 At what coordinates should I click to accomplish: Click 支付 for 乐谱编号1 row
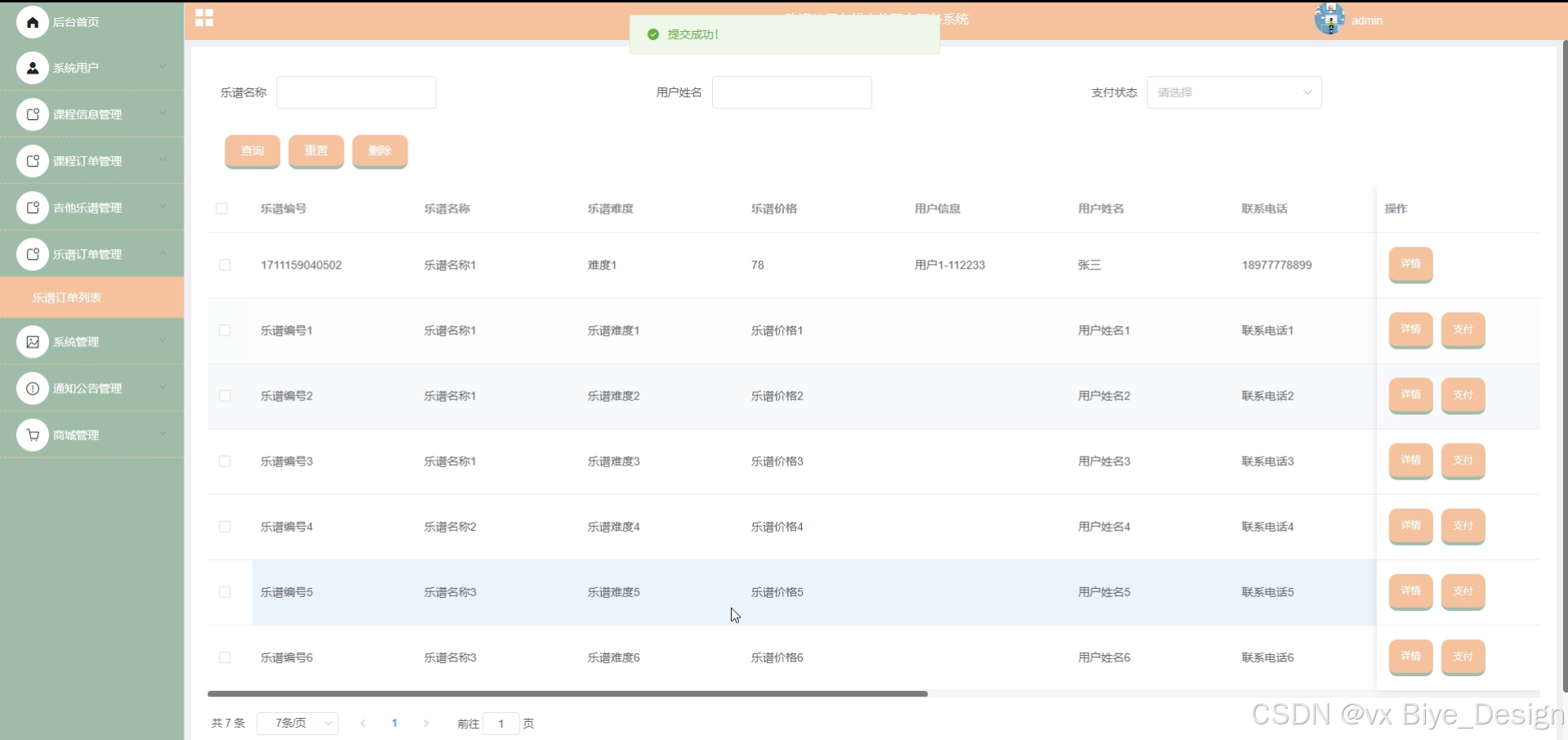click(1463, 330)
